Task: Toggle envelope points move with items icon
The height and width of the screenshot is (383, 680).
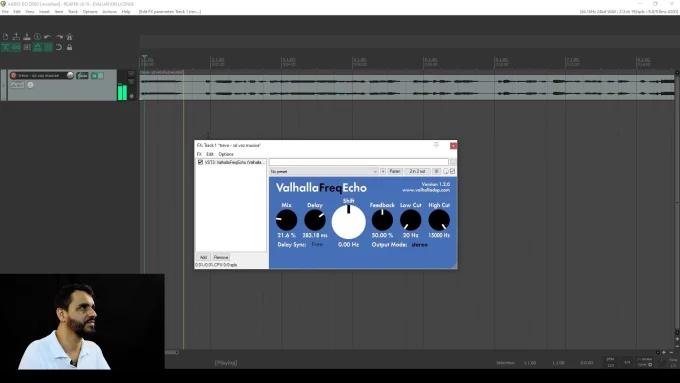Action: [x=37, y=47]
